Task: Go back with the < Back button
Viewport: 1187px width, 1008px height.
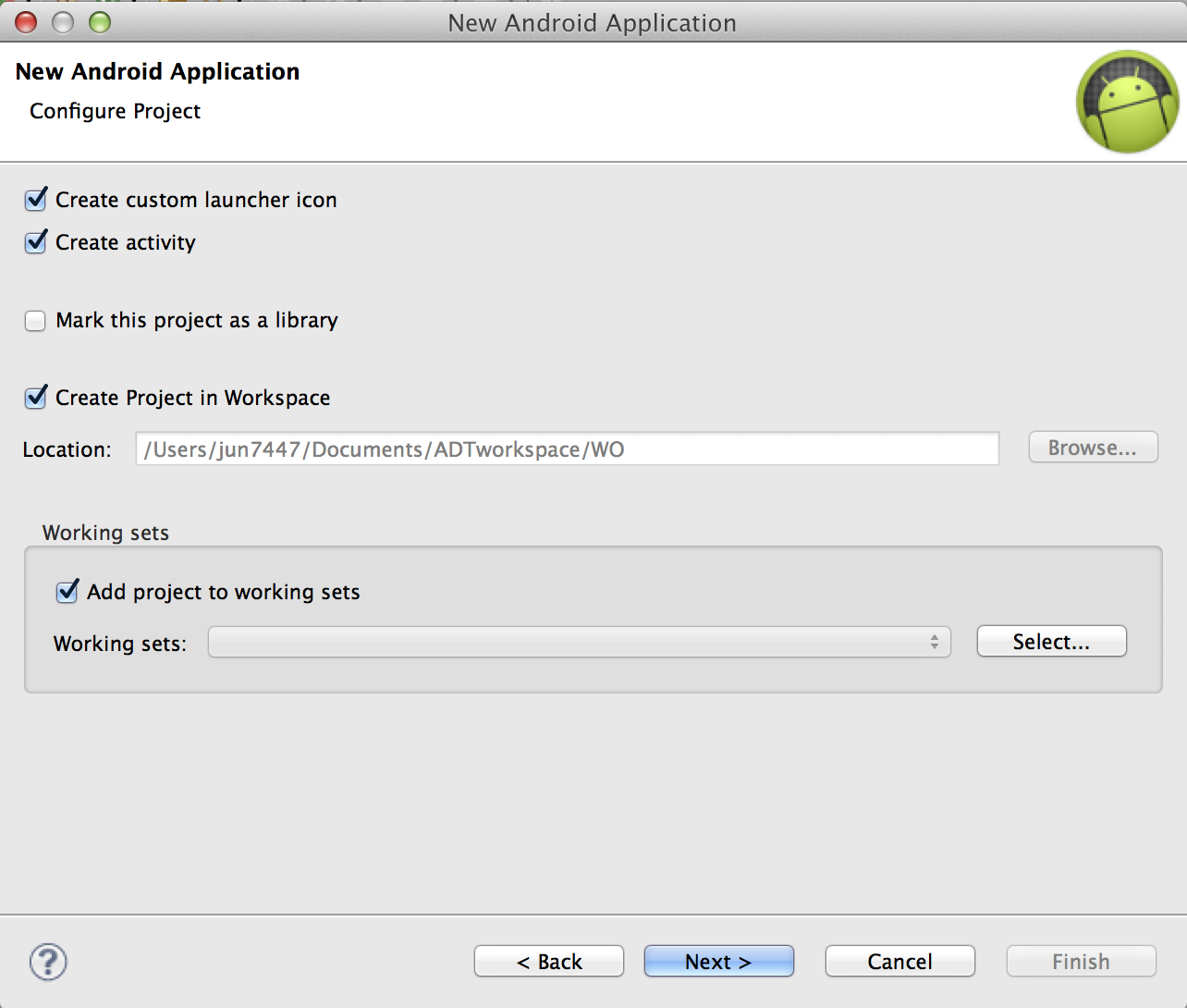Action: [x=549, y=962]
